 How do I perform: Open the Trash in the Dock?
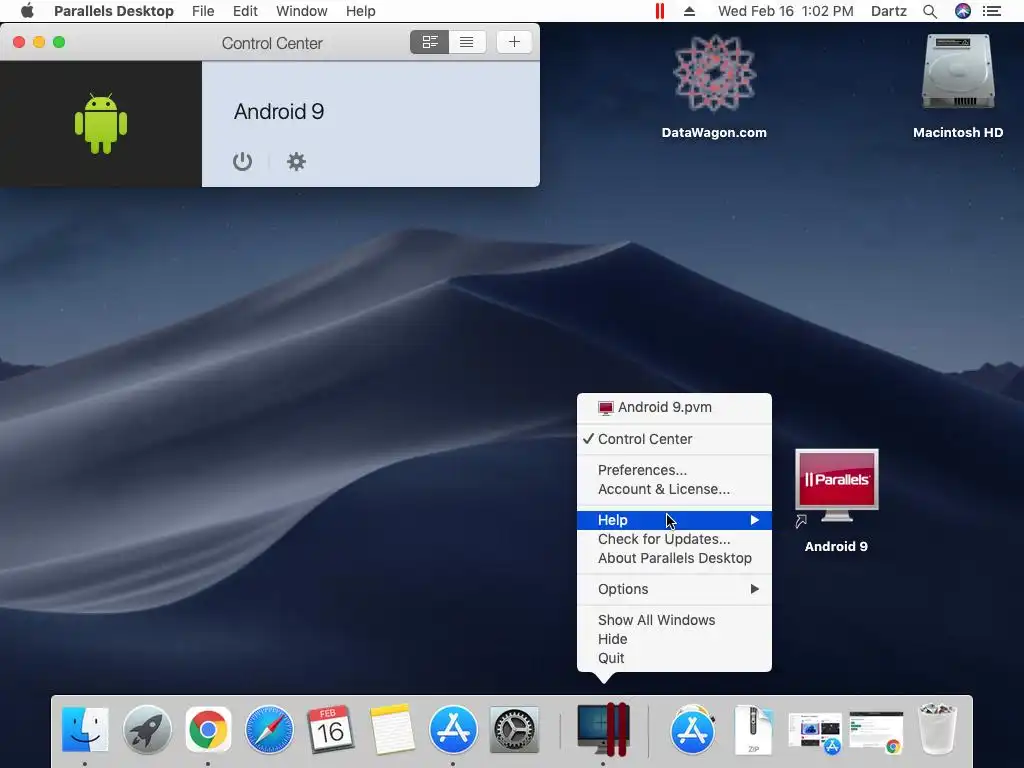(937, 729)
